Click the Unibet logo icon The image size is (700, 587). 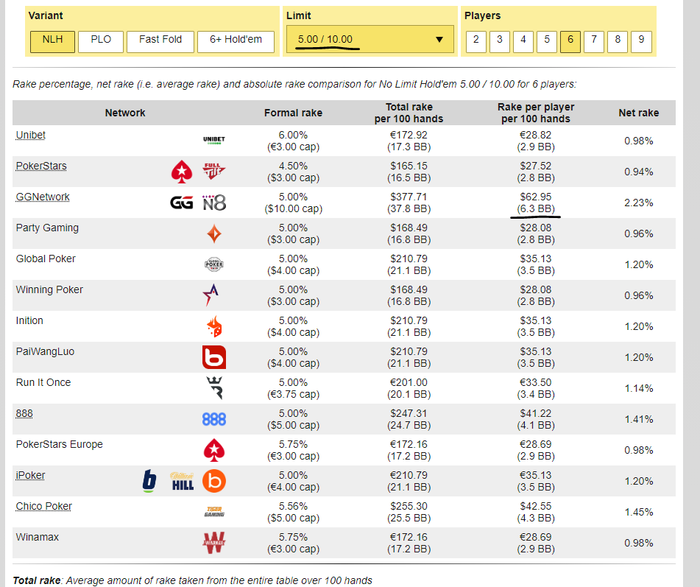pyautogui.click(x=214, y=140)
